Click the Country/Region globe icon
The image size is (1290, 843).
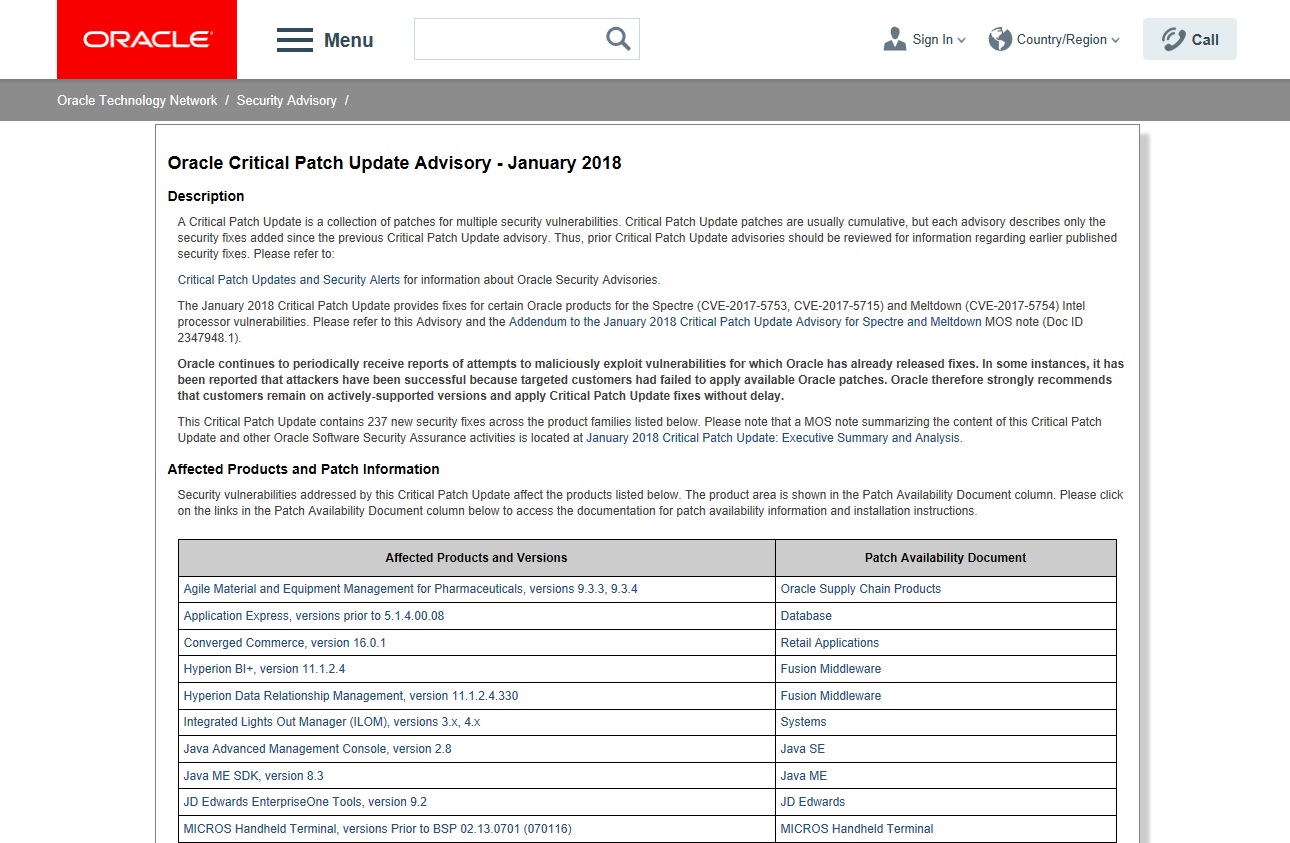coord(1000,39)
